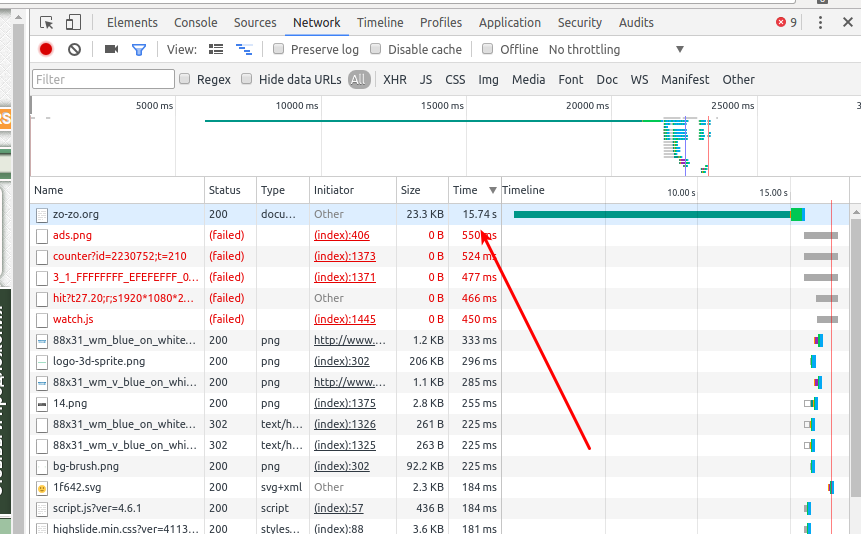Open the Security tab
Image resolution: width=861 pixels, height=534 pixels.
pyautogui.click(x=580, y=22)
